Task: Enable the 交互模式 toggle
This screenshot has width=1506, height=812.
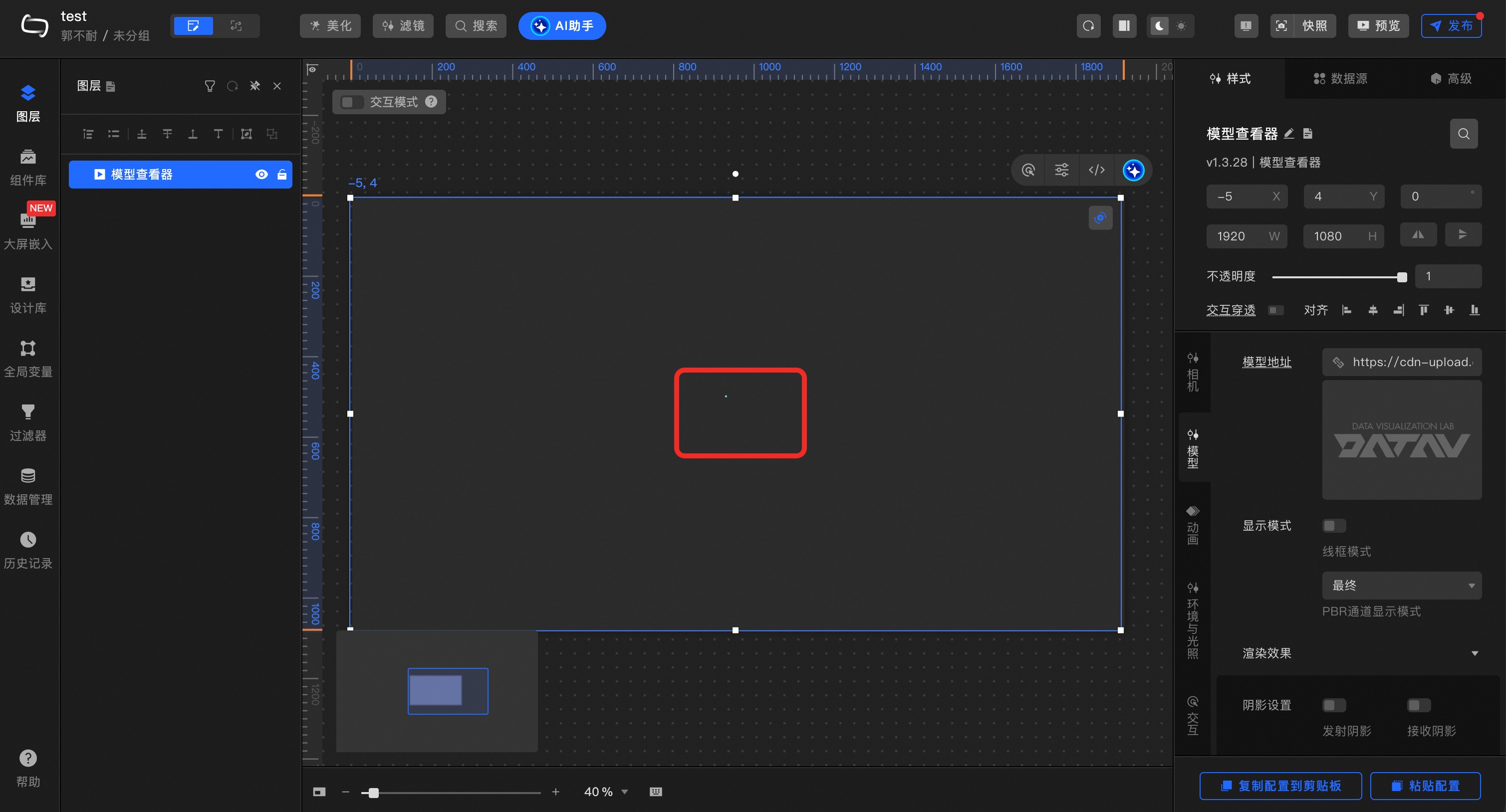Action: [351, 102]
